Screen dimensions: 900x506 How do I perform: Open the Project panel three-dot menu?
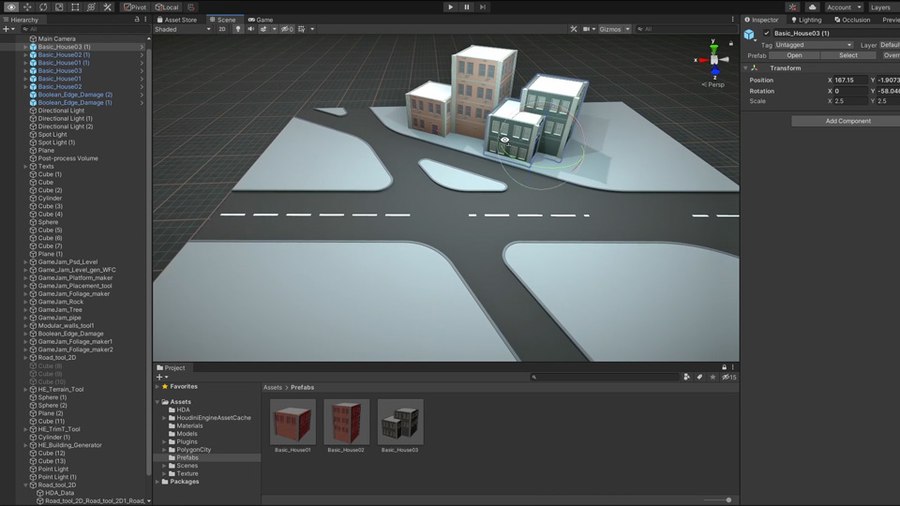732,367
